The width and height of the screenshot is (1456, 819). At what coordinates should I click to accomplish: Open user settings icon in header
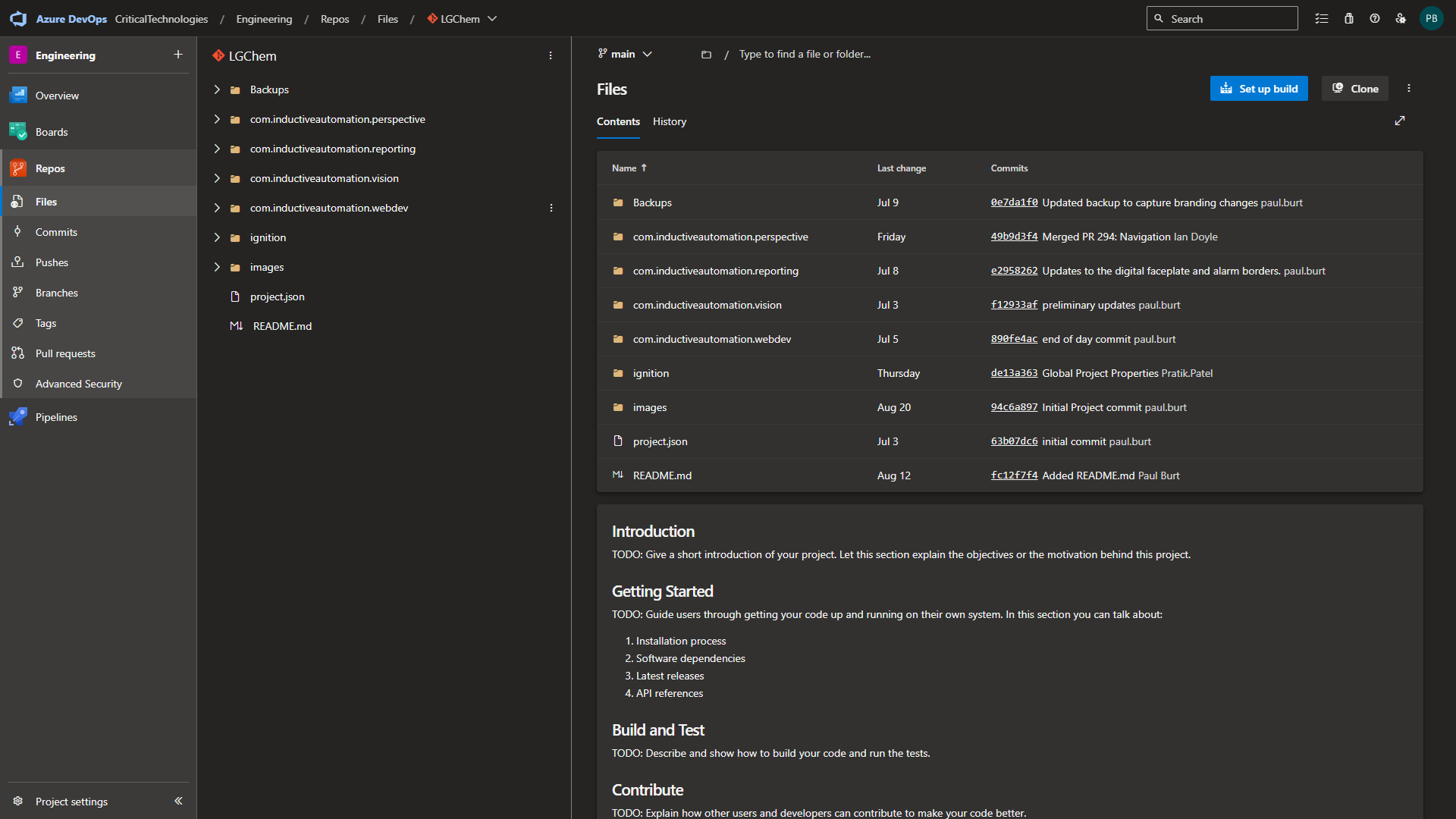coord(1401,19)
